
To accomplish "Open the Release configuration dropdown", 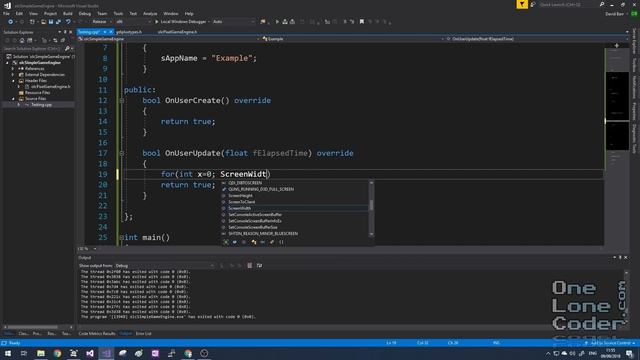I will pos(102,22).
